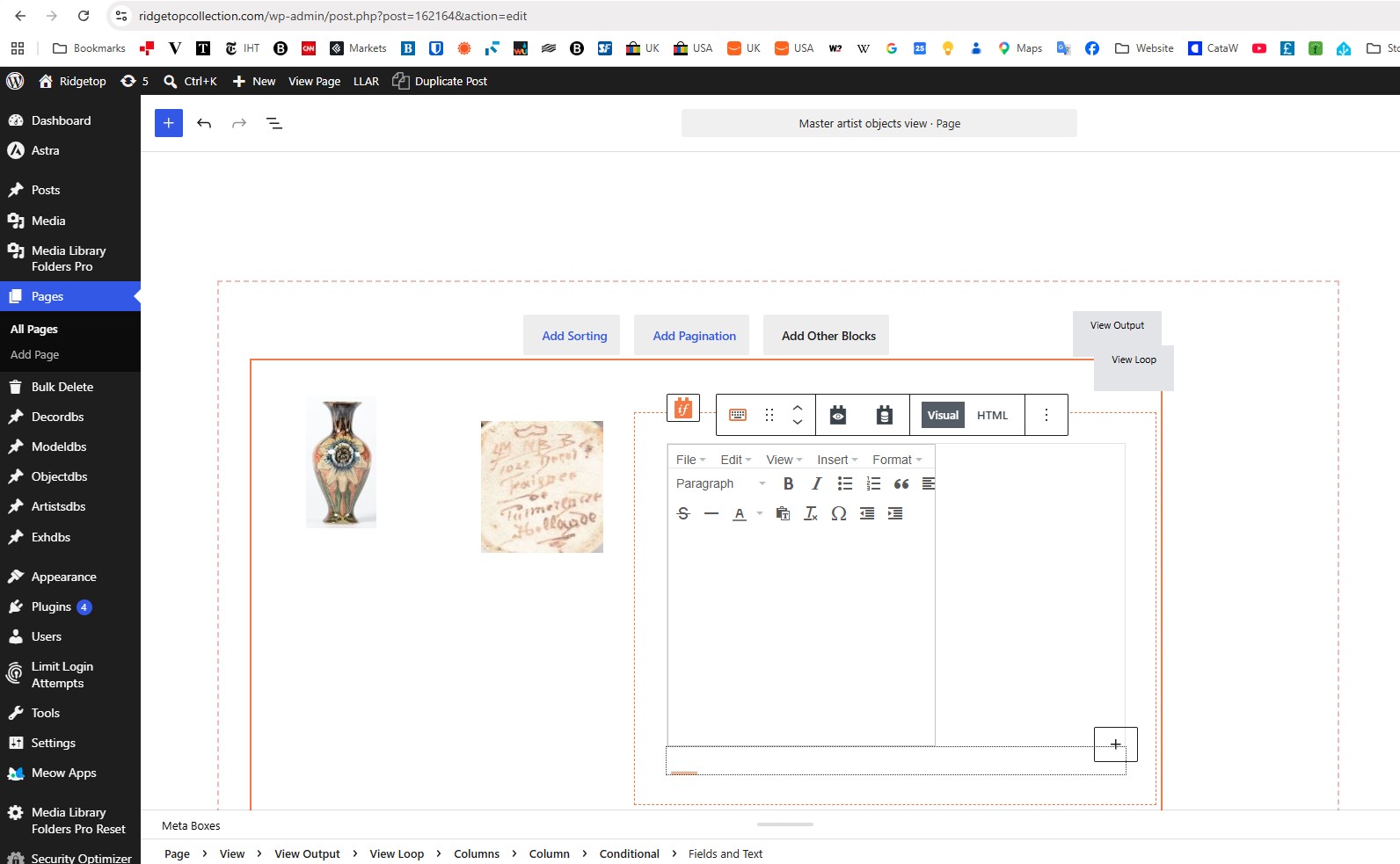Image resolution: width=1400 pixels, height=864 pixels.
Task: Click the increase indent icon
Action: tap(895, 513)
